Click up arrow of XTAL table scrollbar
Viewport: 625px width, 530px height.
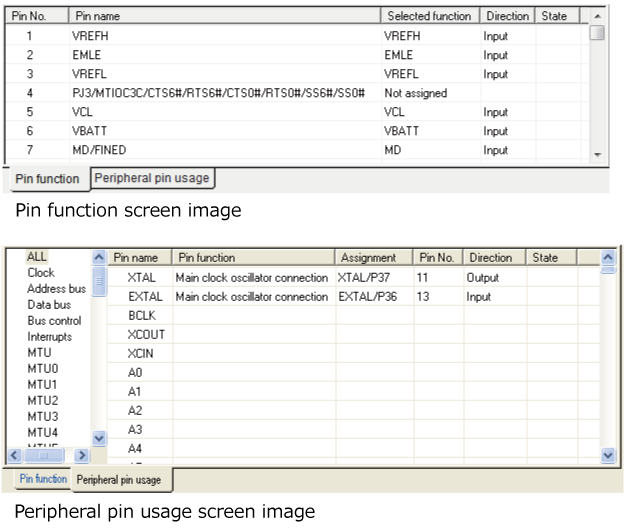[x=608, y=257]
